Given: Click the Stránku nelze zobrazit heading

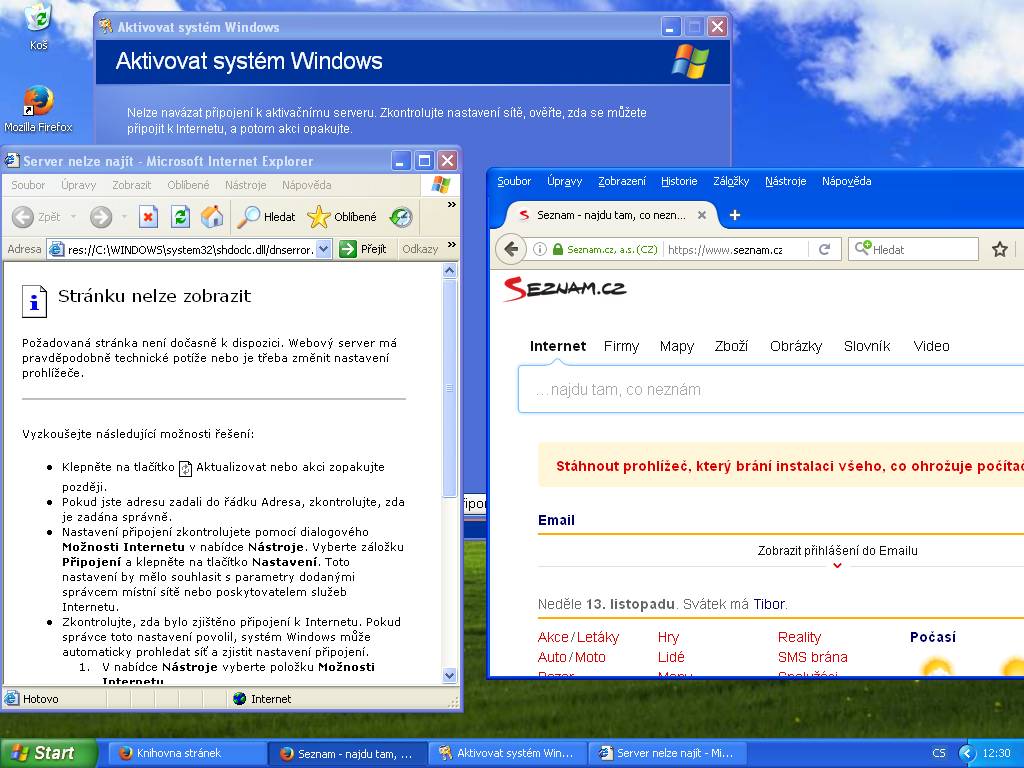Looking at the screenshot, I should [154, 296].
